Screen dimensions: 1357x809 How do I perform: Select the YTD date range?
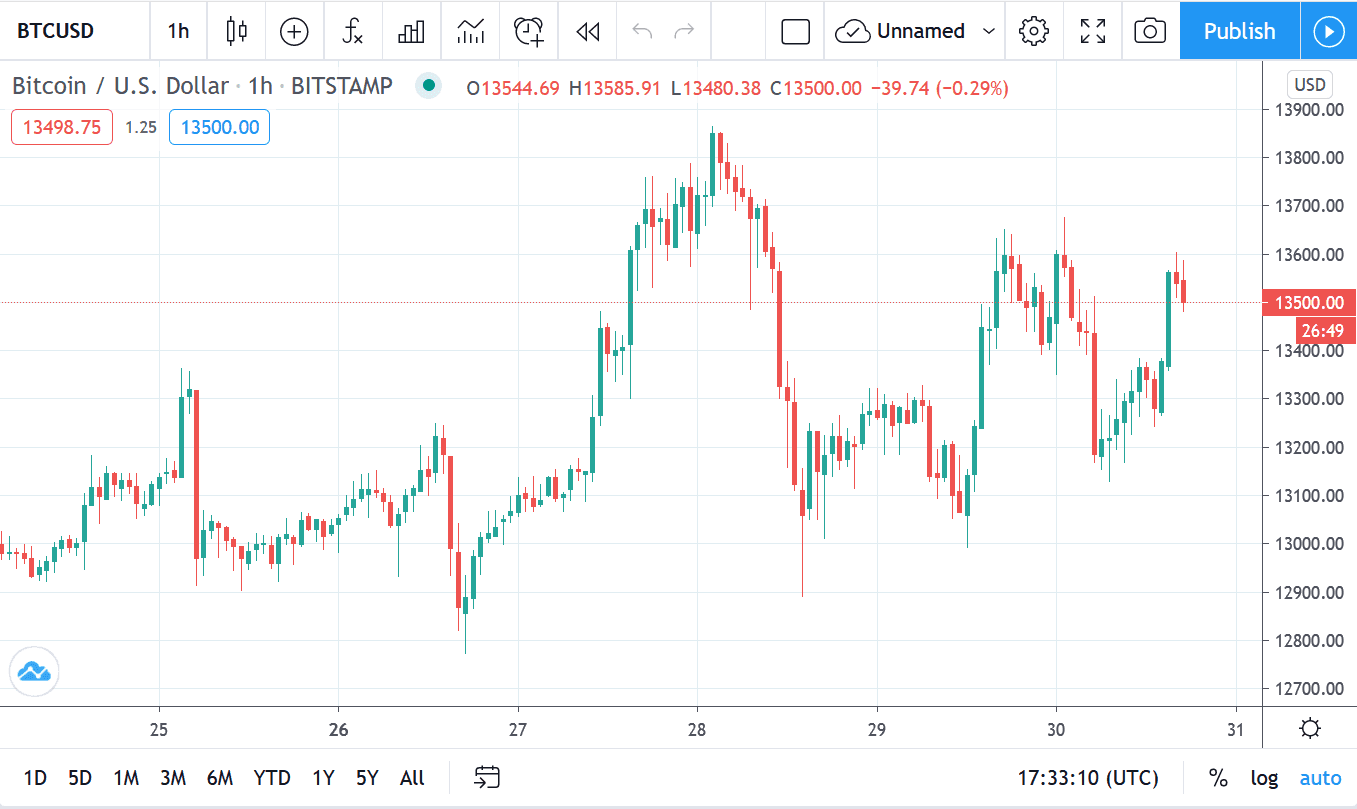[x=272, y=778]
